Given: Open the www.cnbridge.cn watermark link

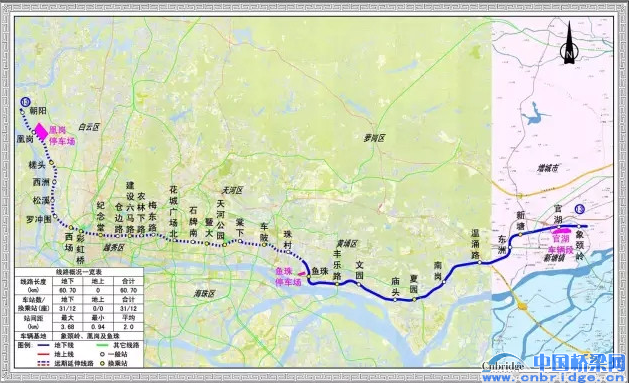Looking at the screenshot, I should pos(554,378).
